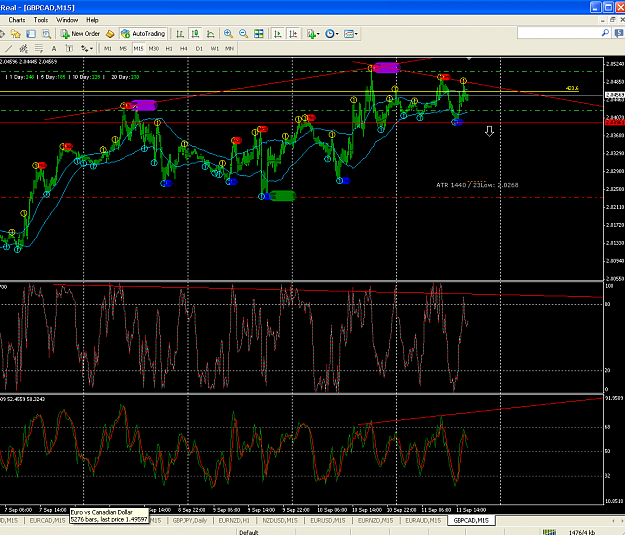Switch timeframe to D1
Screen dimensions: 625x535
pos(199,49)
